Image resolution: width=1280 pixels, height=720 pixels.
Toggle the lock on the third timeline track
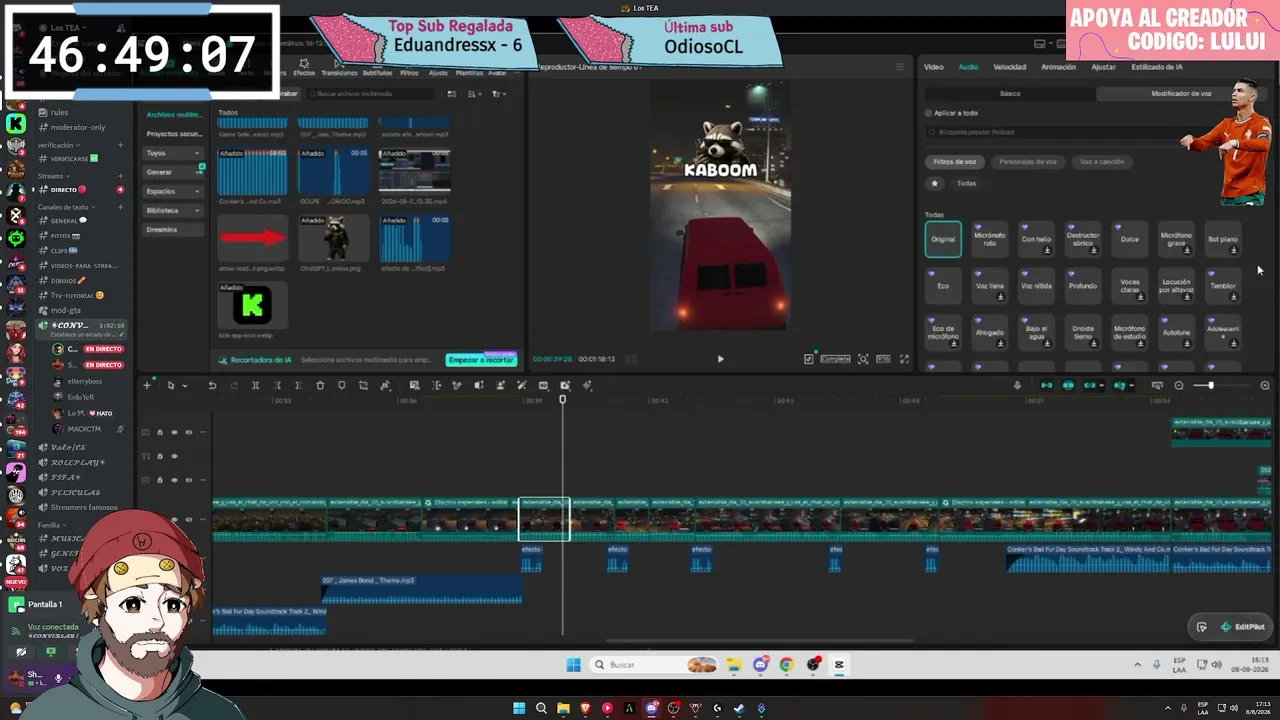[x=160, y=480]
